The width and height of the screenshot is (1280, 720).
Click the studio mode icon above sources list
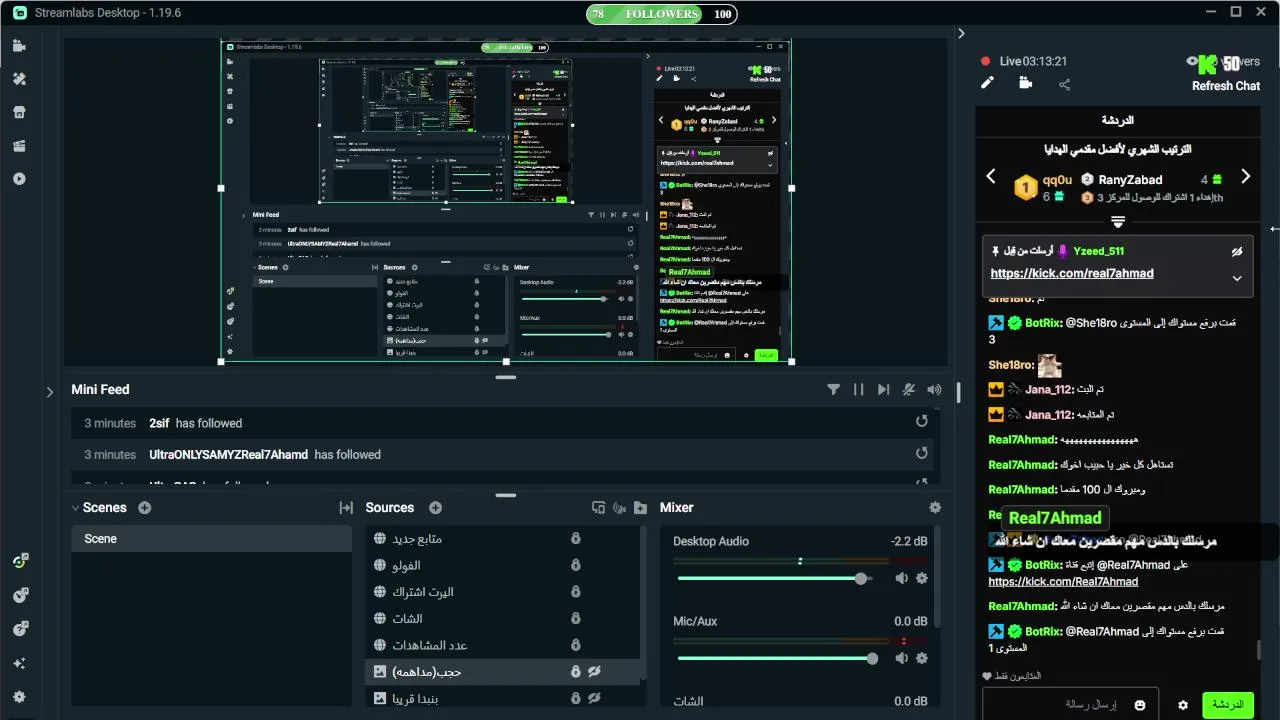pyautogui.click(x=598, y=508)
